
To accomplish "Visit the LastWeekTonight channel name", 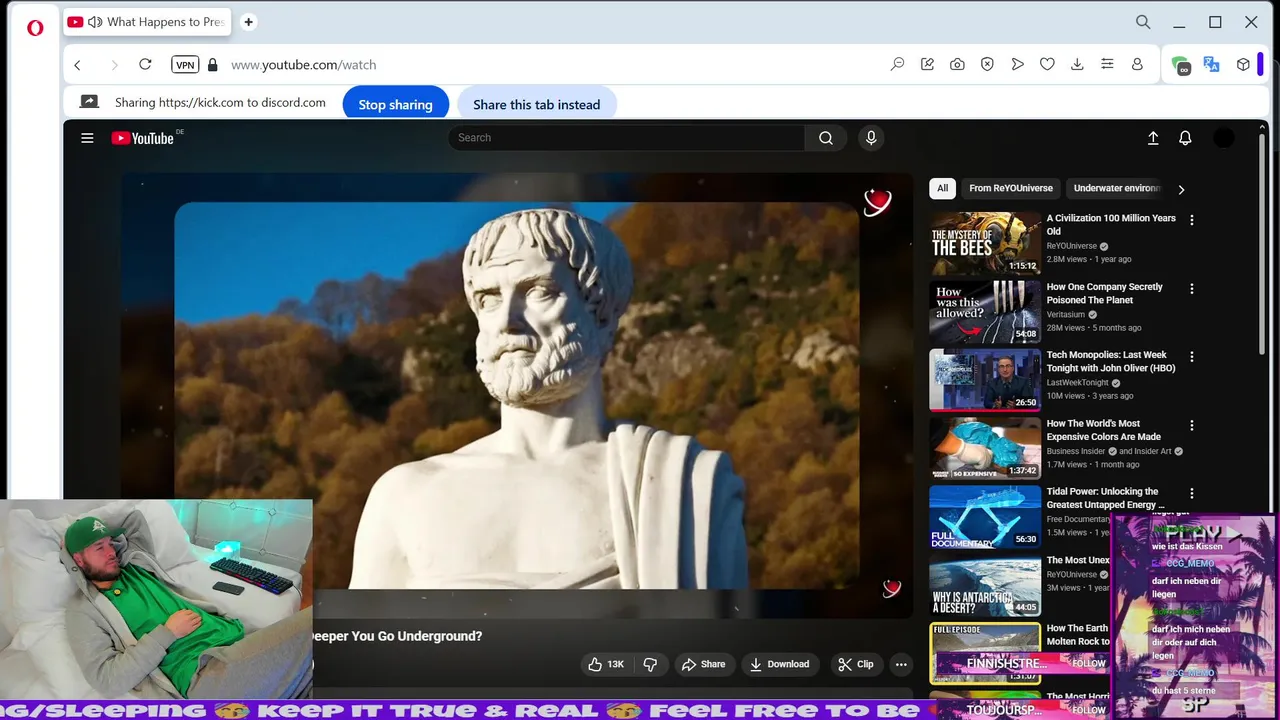I will 1078,382.
